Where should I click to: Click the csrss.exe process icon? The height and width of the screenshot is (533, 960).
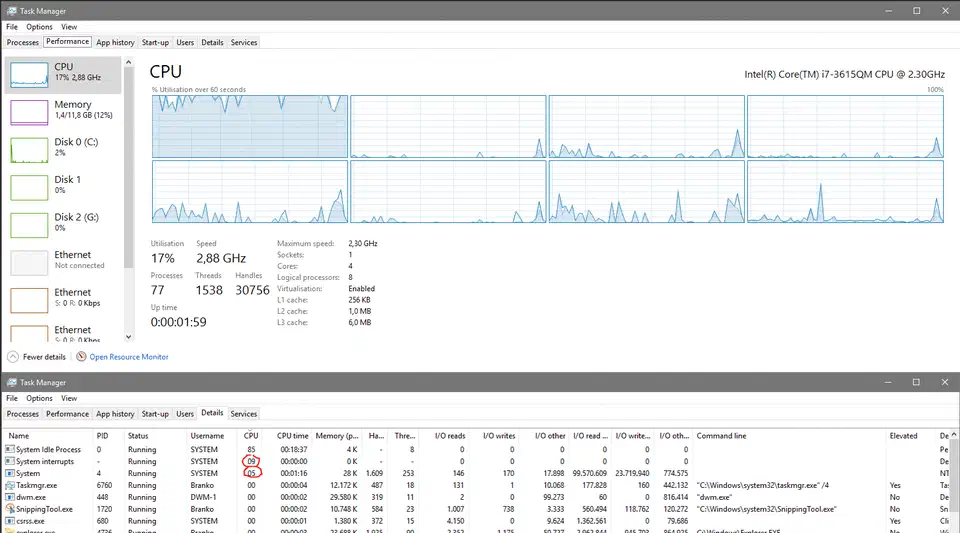point(10,521)
